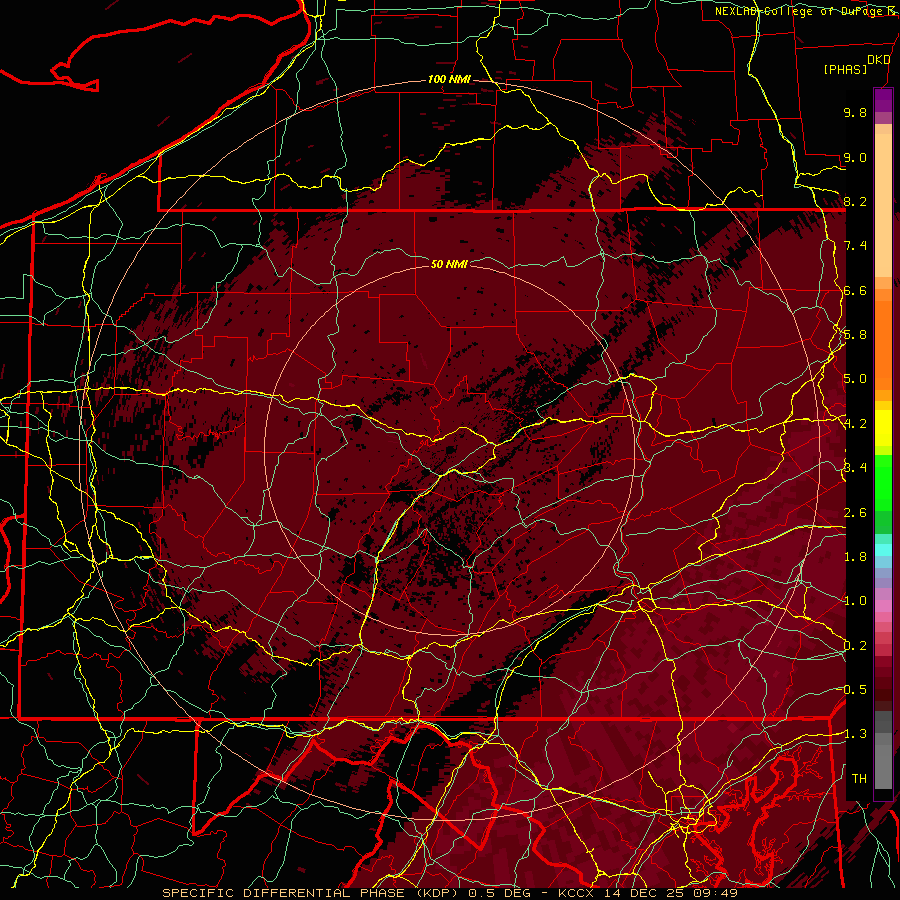Click the -1.3 value on color scale
This screenshot has height=900, width=900.
point(855,734)
